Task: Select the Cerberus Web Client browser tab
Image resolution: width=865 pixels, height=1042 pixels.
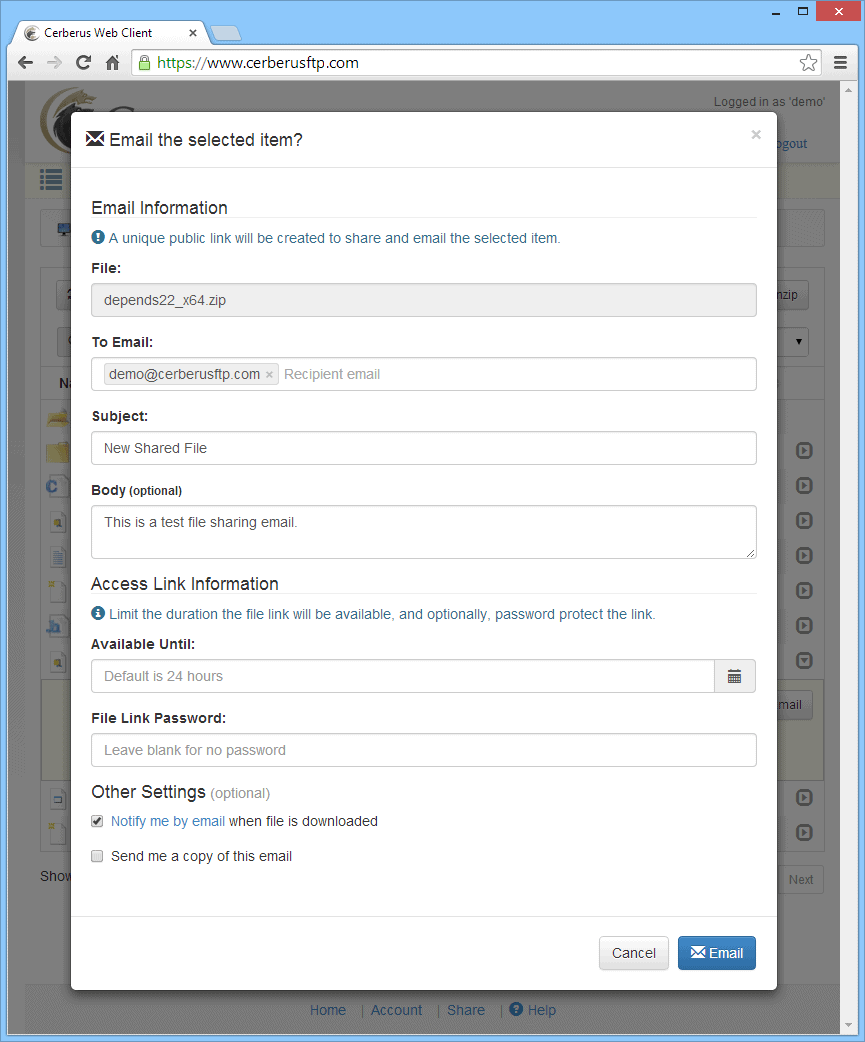Action: [100, 32]
